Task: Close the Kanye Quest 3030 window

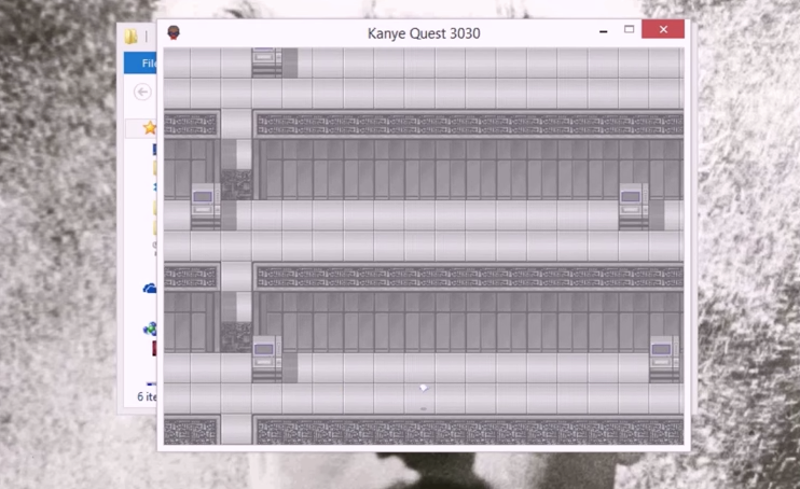Action: (x=663, y=30)
